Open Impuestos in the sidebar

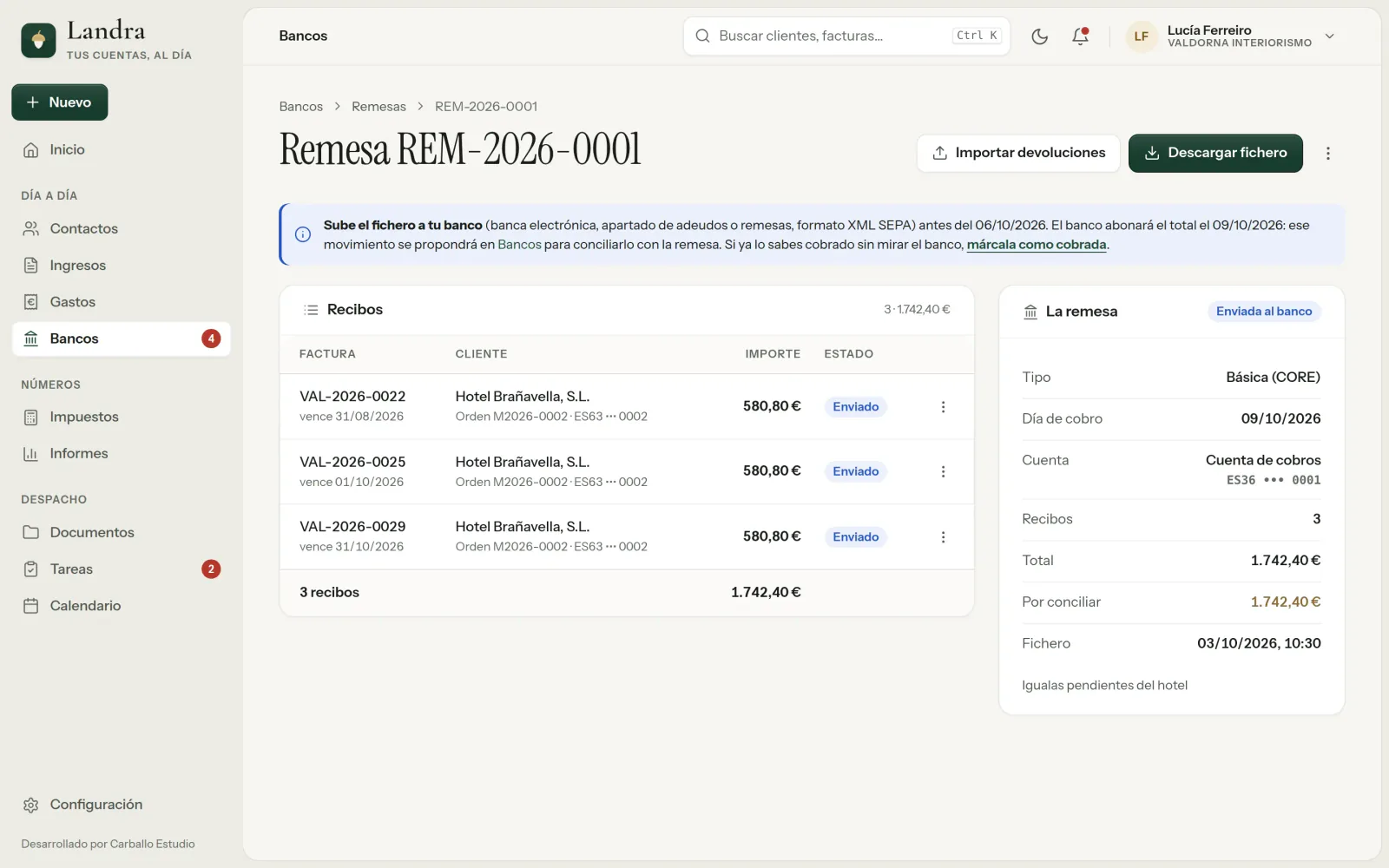pyautogui.click(x=122, y=418)
